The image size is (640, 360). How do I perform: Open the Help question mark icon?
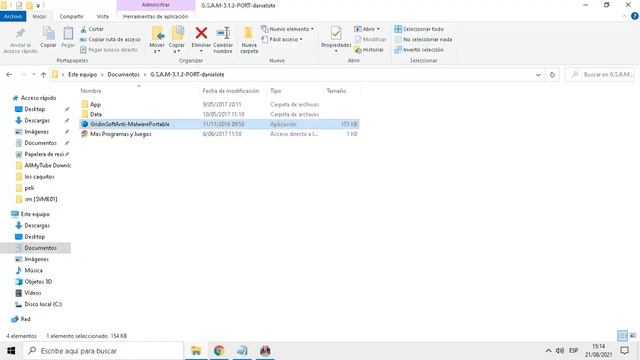point(634,16)
